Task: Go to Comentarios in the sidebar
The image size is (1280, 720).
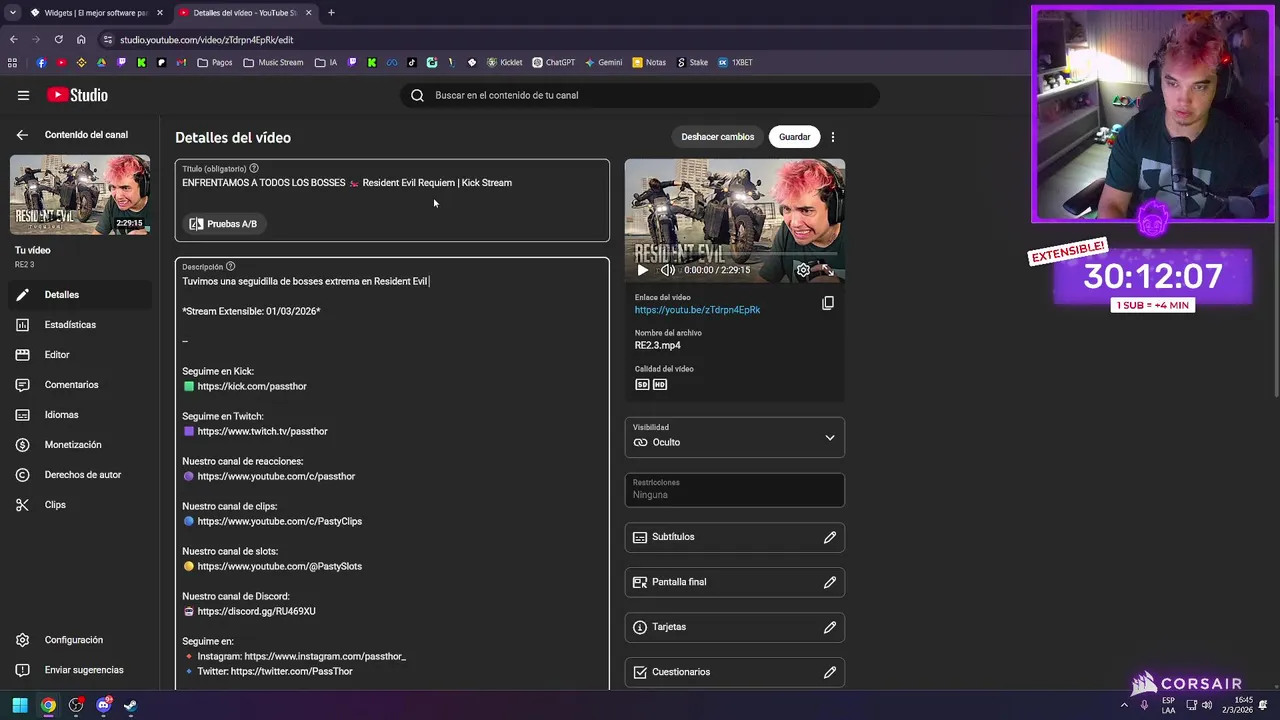Action: (80, 385)
